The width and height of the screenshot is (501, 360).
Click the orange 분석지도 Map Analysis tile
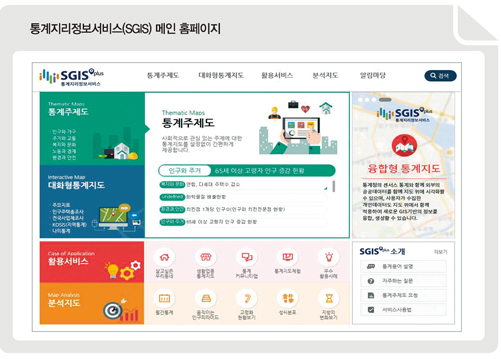92,303
